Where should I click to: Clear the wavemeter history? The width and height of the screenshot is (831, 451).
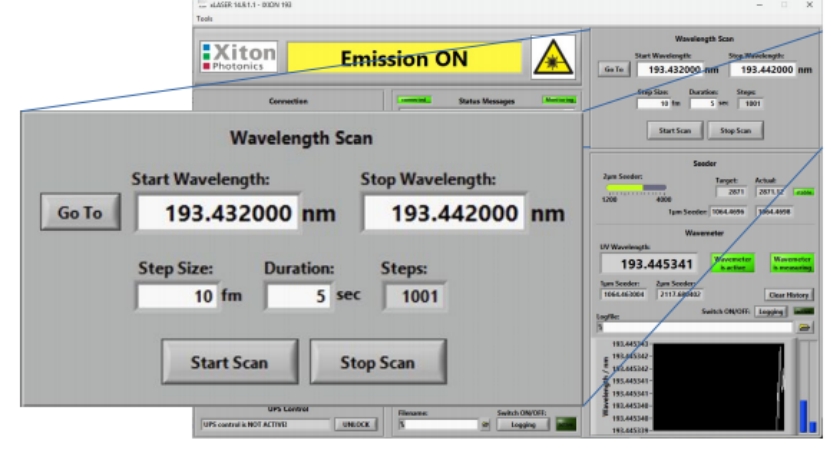coord(789,295)
